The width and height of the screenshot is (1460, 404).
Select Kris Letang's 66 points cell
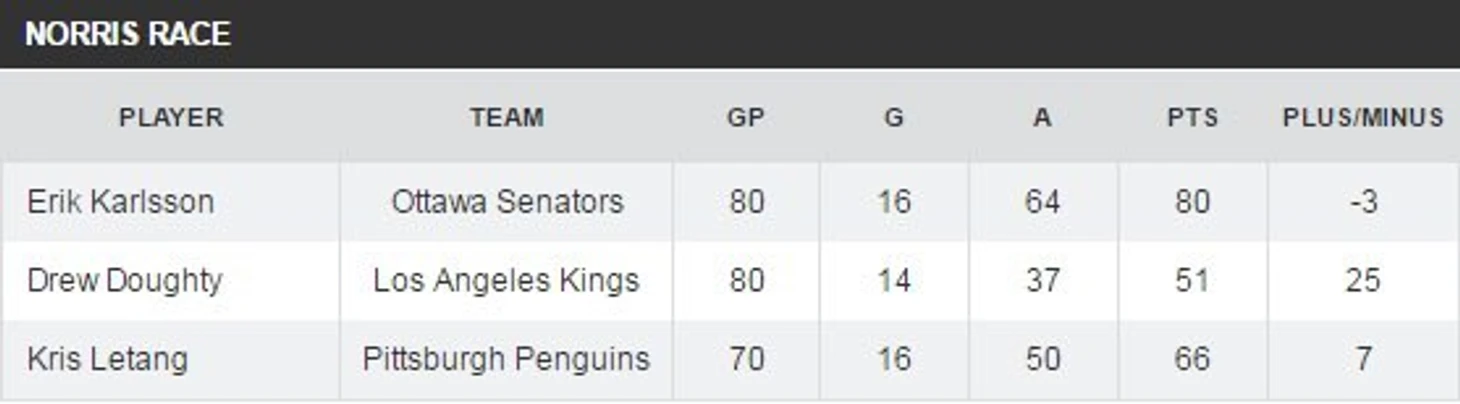click(x=1192, y=359)
